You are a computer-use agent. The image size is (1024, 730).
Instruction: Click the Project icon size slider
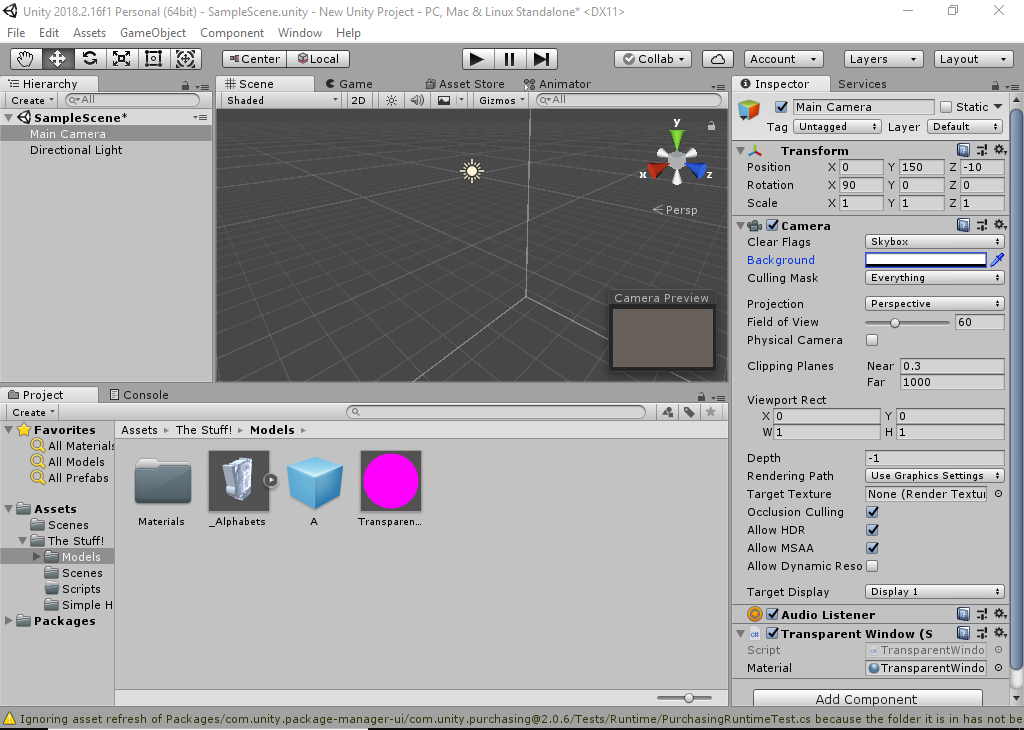pyautogui.click(x=684, y=698)
